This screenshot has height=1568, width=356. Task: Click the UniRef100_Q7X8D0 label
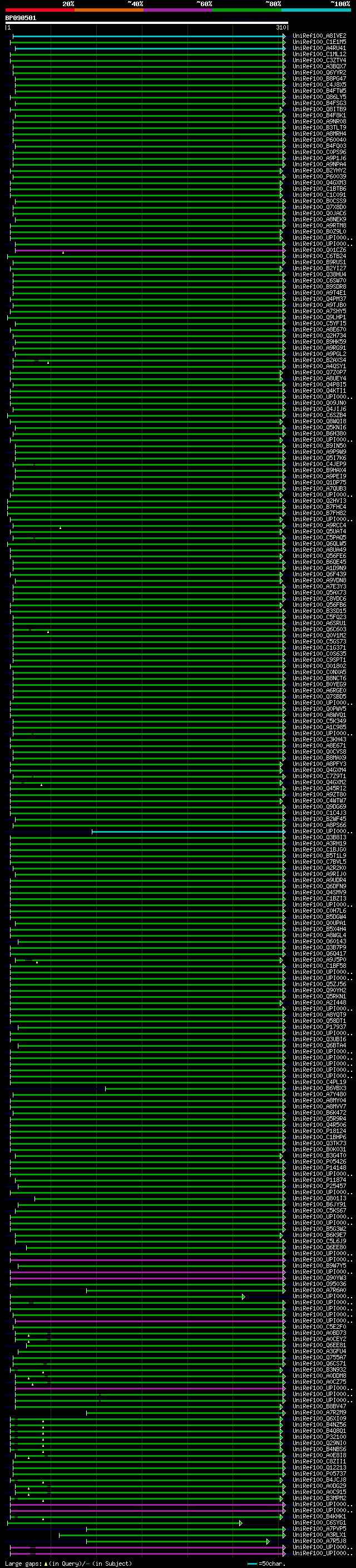[x=319, y=207]
